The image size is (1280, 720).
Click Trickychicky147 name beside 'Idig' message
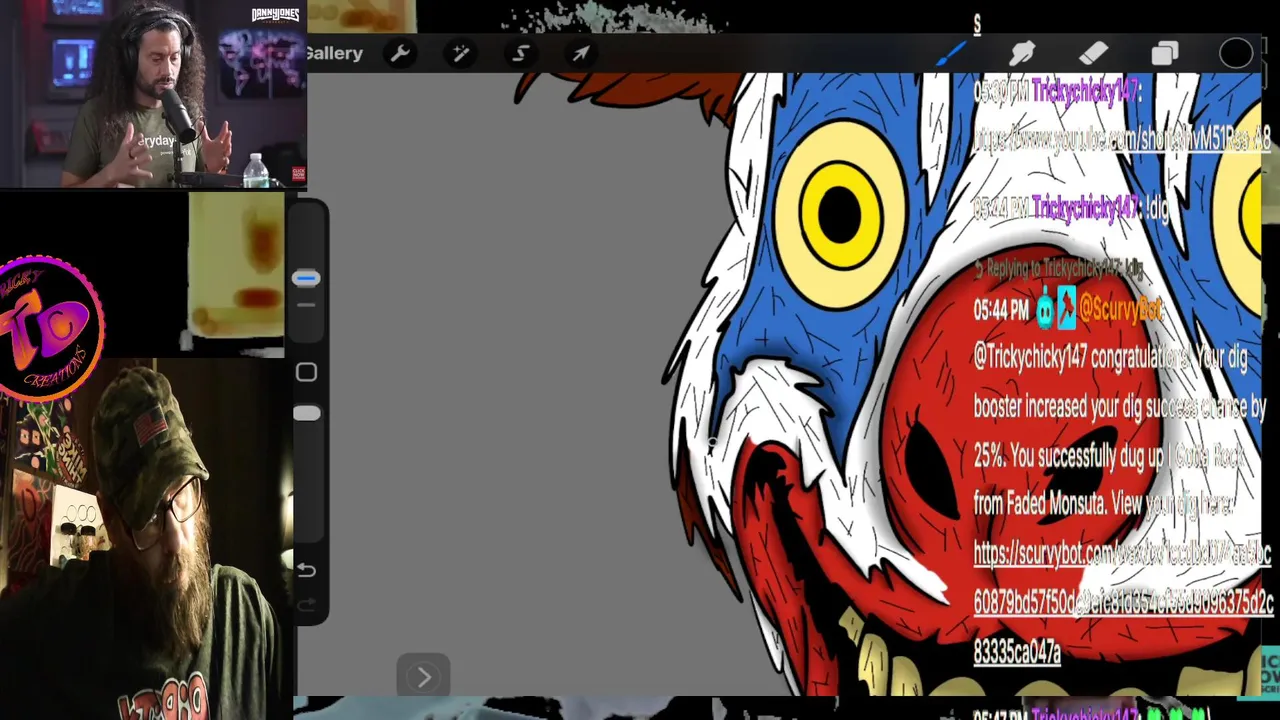[1085, 208]
